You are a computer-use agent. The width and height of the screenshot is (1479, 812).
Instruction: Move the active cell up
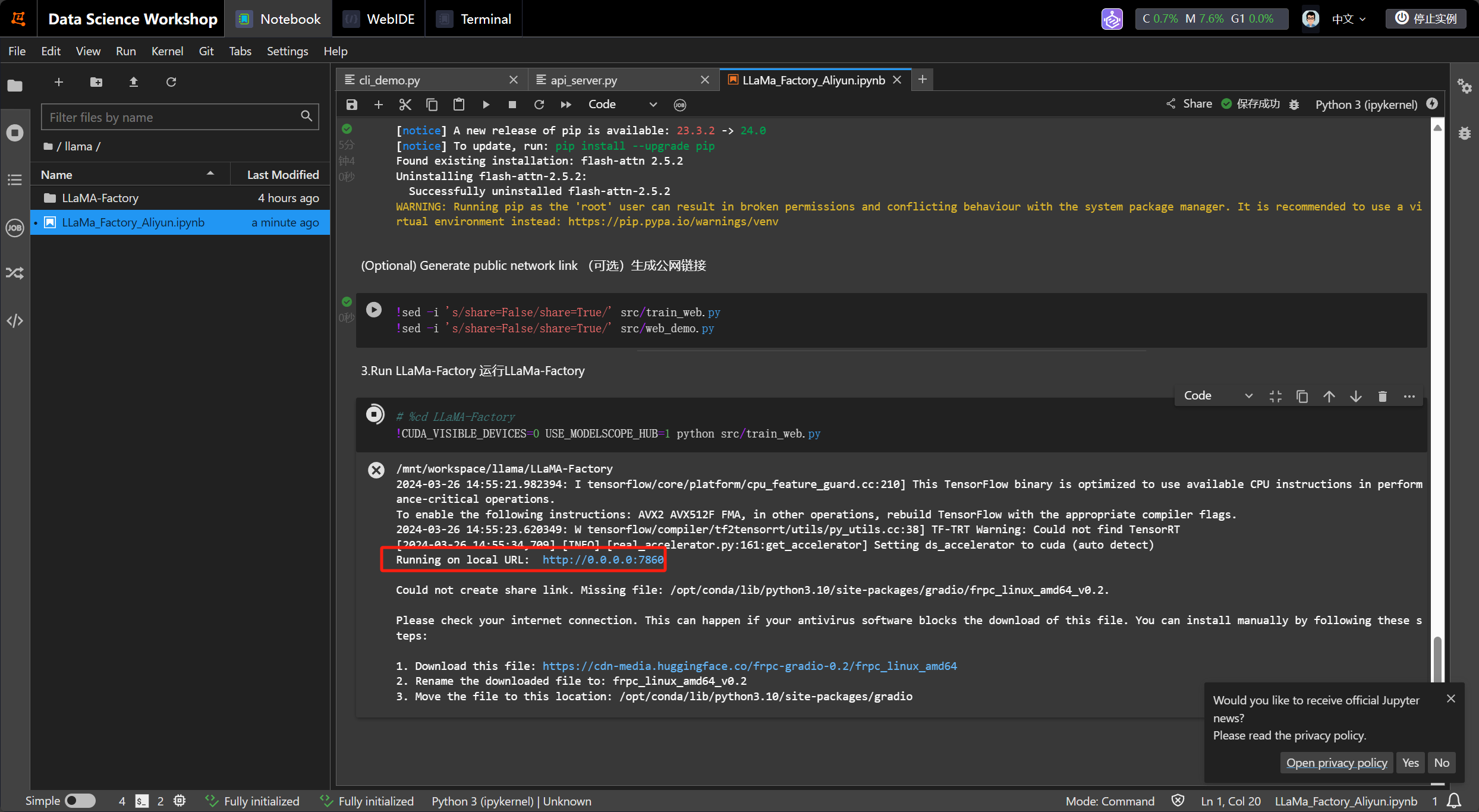point(1329,396)
